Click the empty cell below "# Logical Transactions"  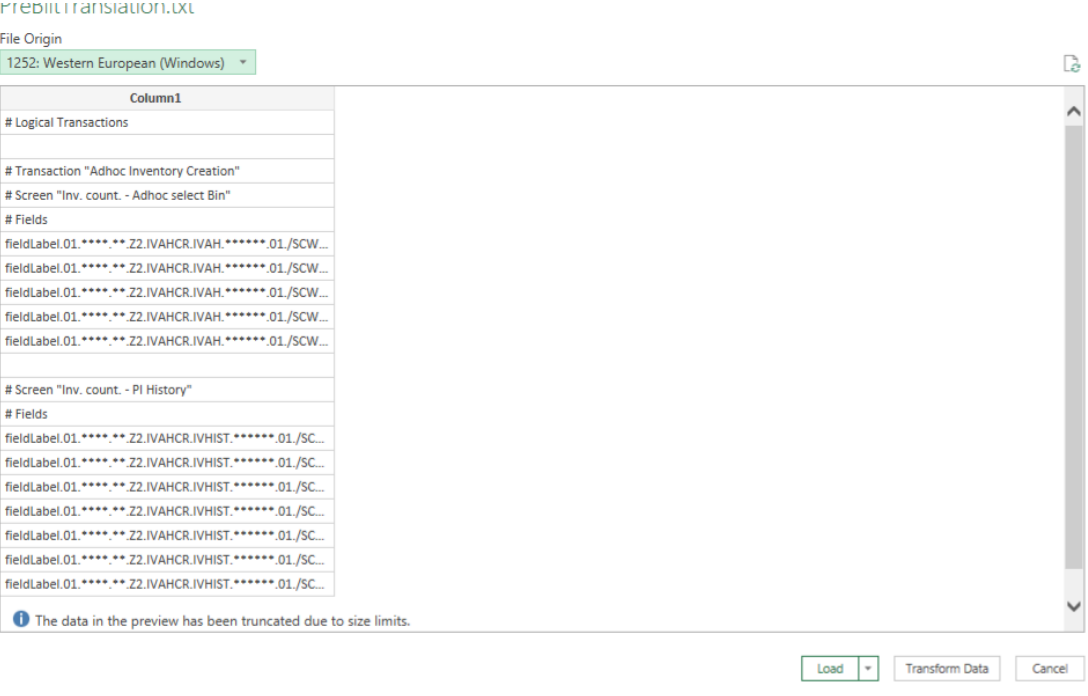click(x=167, y=147)
